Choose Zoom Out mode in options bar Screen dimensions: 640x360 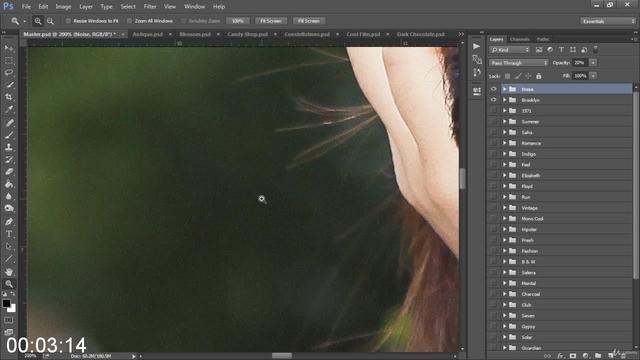(x=50, y=21)
